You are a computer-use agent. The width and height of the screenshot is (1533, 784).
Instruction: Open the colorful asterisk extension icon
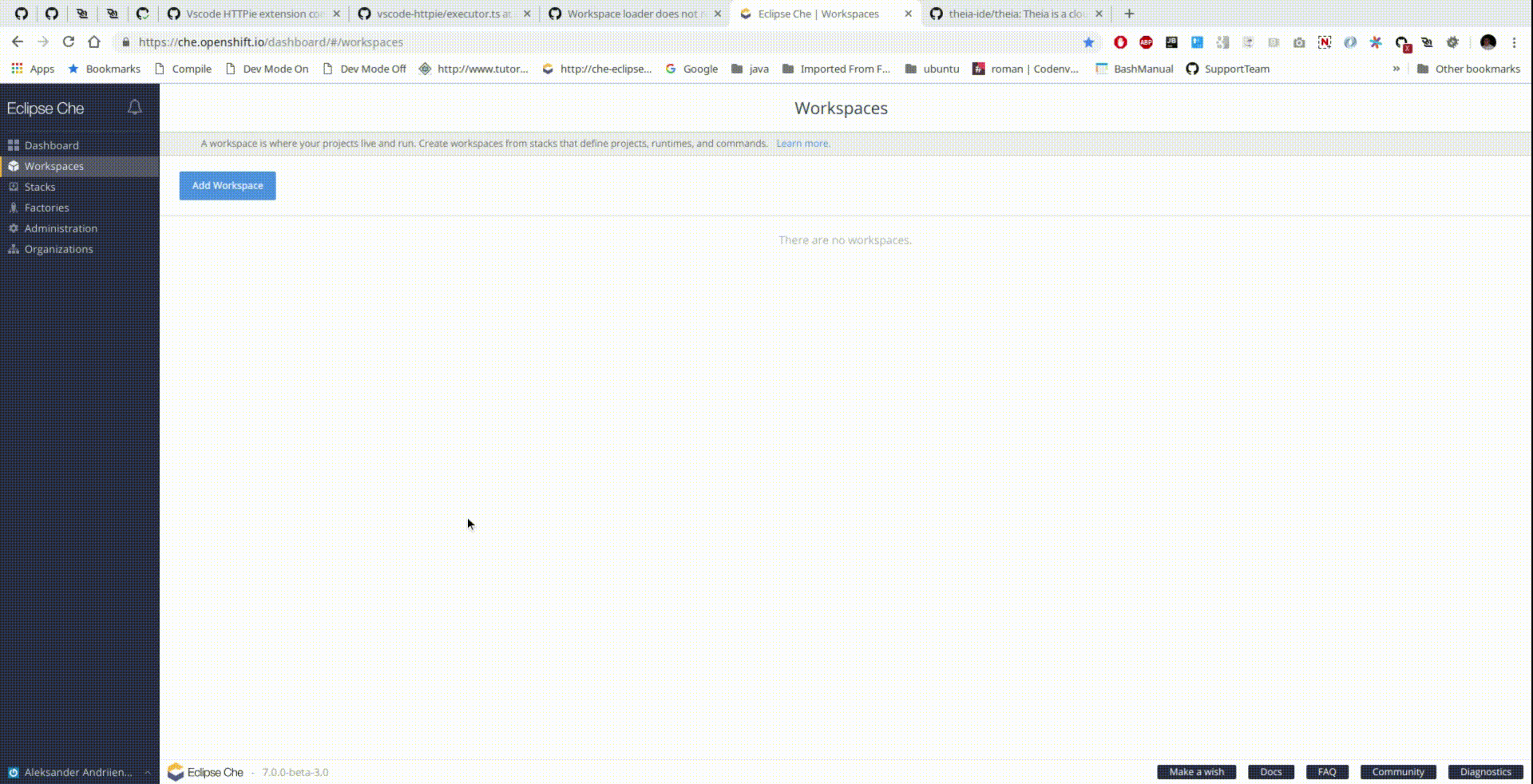tap(1376, 42)
